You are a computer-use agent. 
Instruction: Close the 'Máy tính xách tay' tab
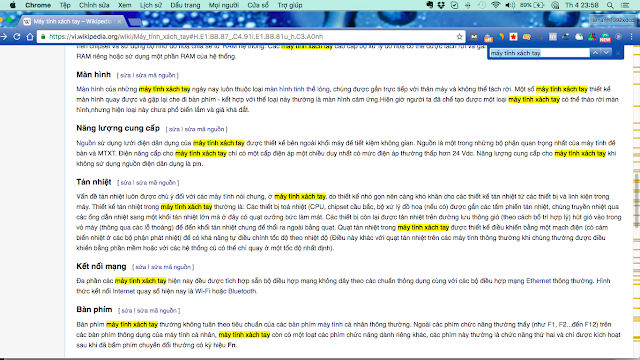[x=119, y=21]
